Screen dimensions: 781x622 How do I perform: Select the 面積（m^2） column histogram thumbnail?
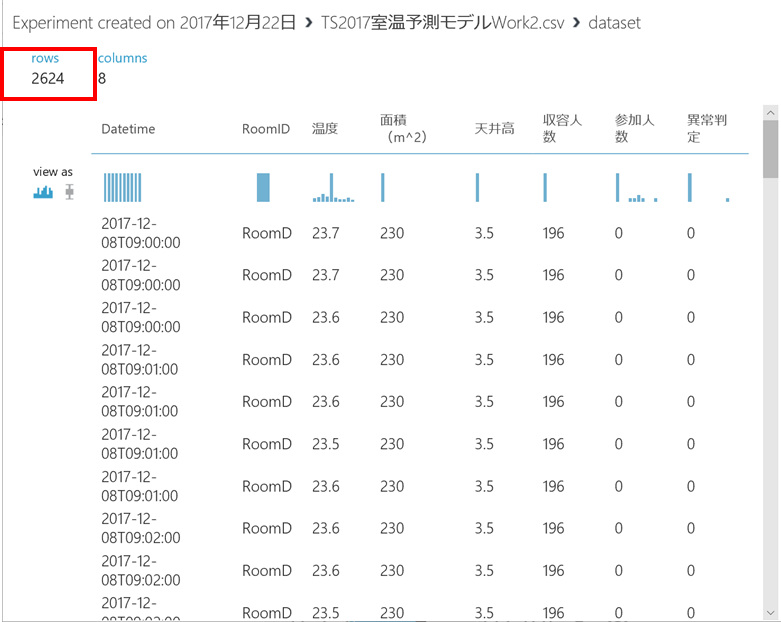click(383, 187)
